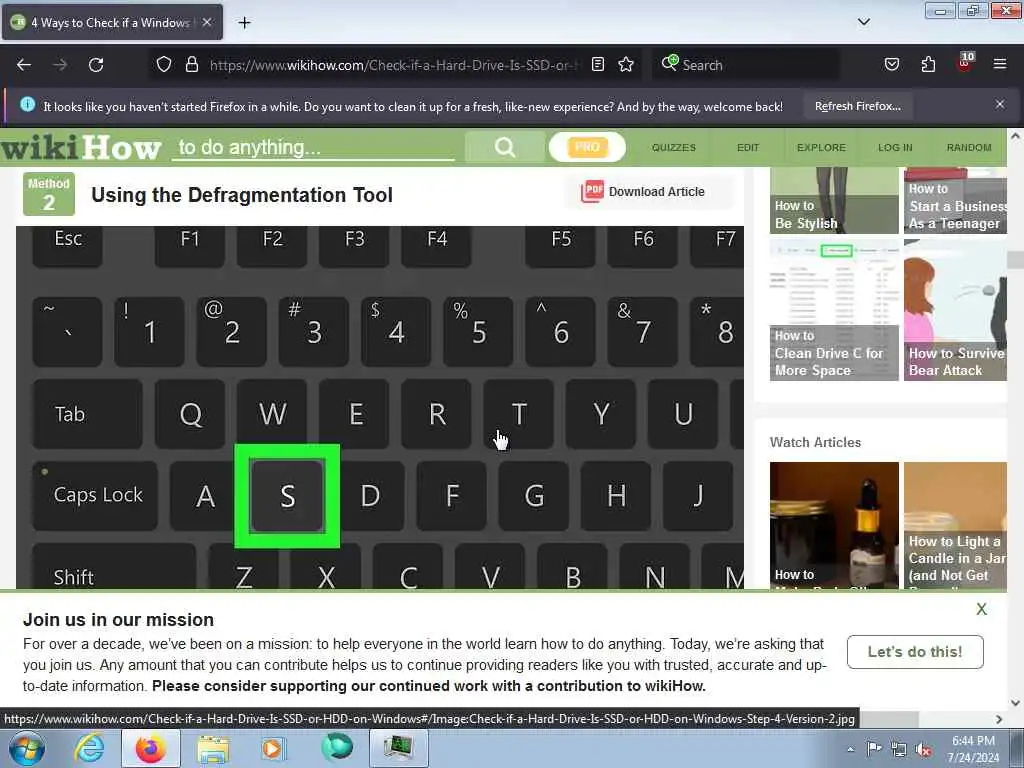
Task: Show hidden tray icons arrow
Action: (850, 749)
